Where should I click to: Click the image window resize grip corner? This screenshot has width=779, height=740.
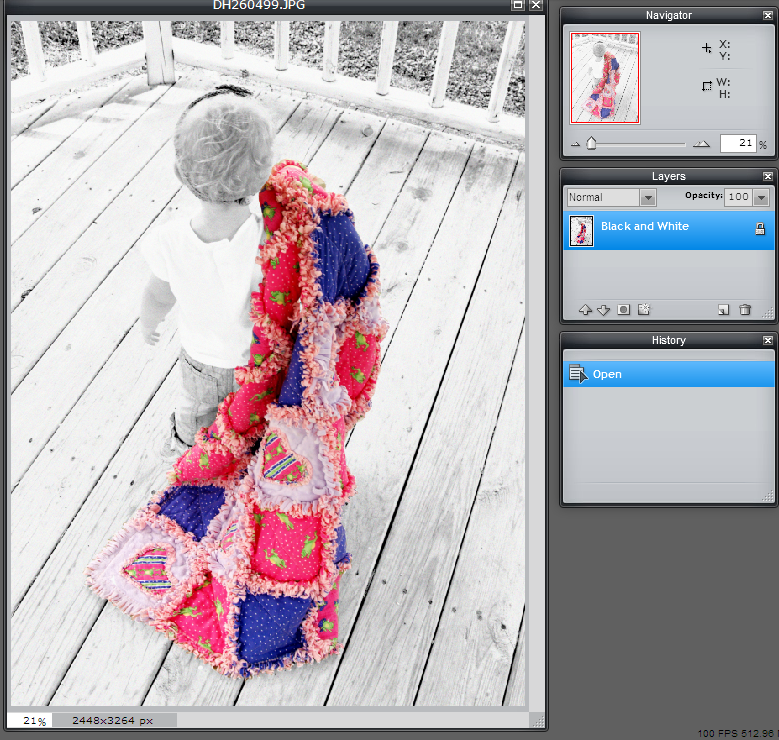click(537, 720)
